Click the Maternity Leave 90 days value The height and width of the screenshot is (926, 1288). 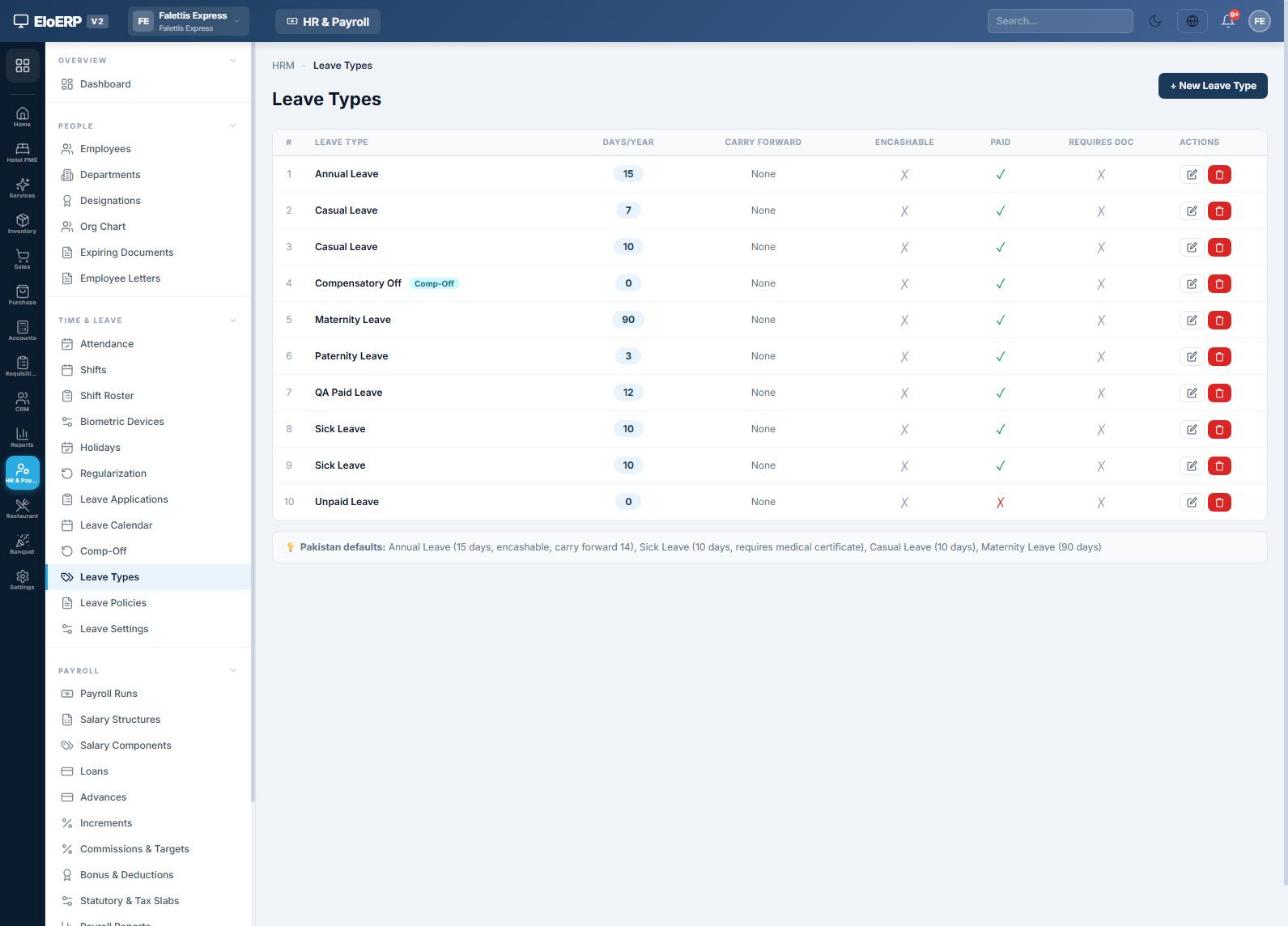tap(628, 320)
